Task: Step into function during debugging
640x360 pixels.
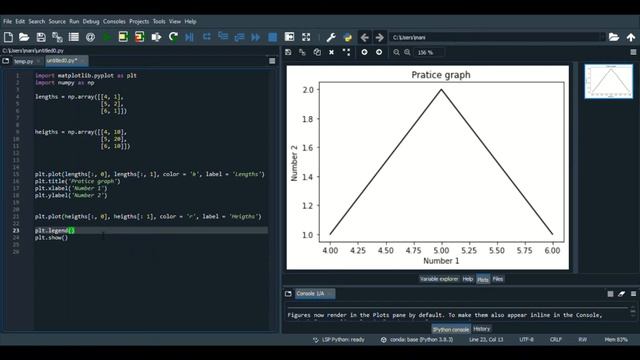Action: [x=223, y=37]
